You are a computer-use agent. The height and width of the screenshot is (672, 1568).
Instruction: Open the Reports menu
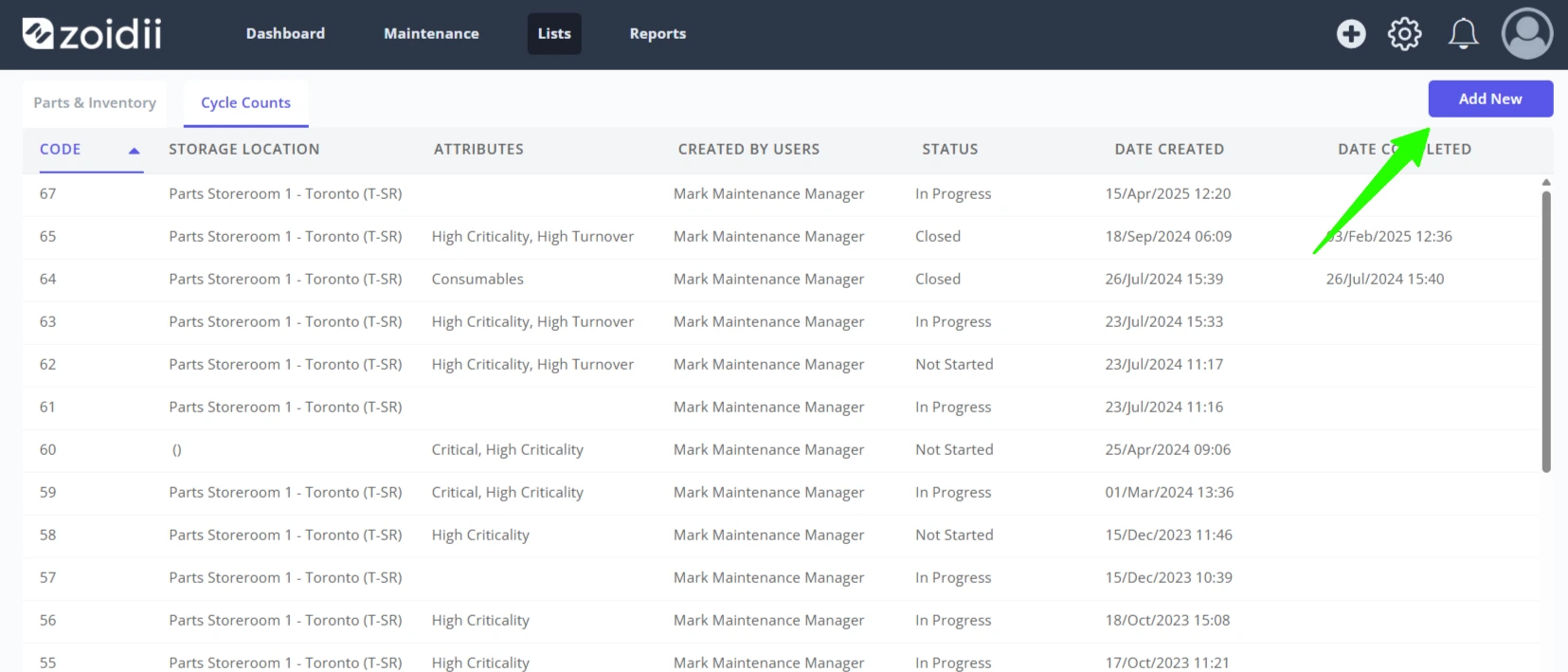[x=658, y=34]
